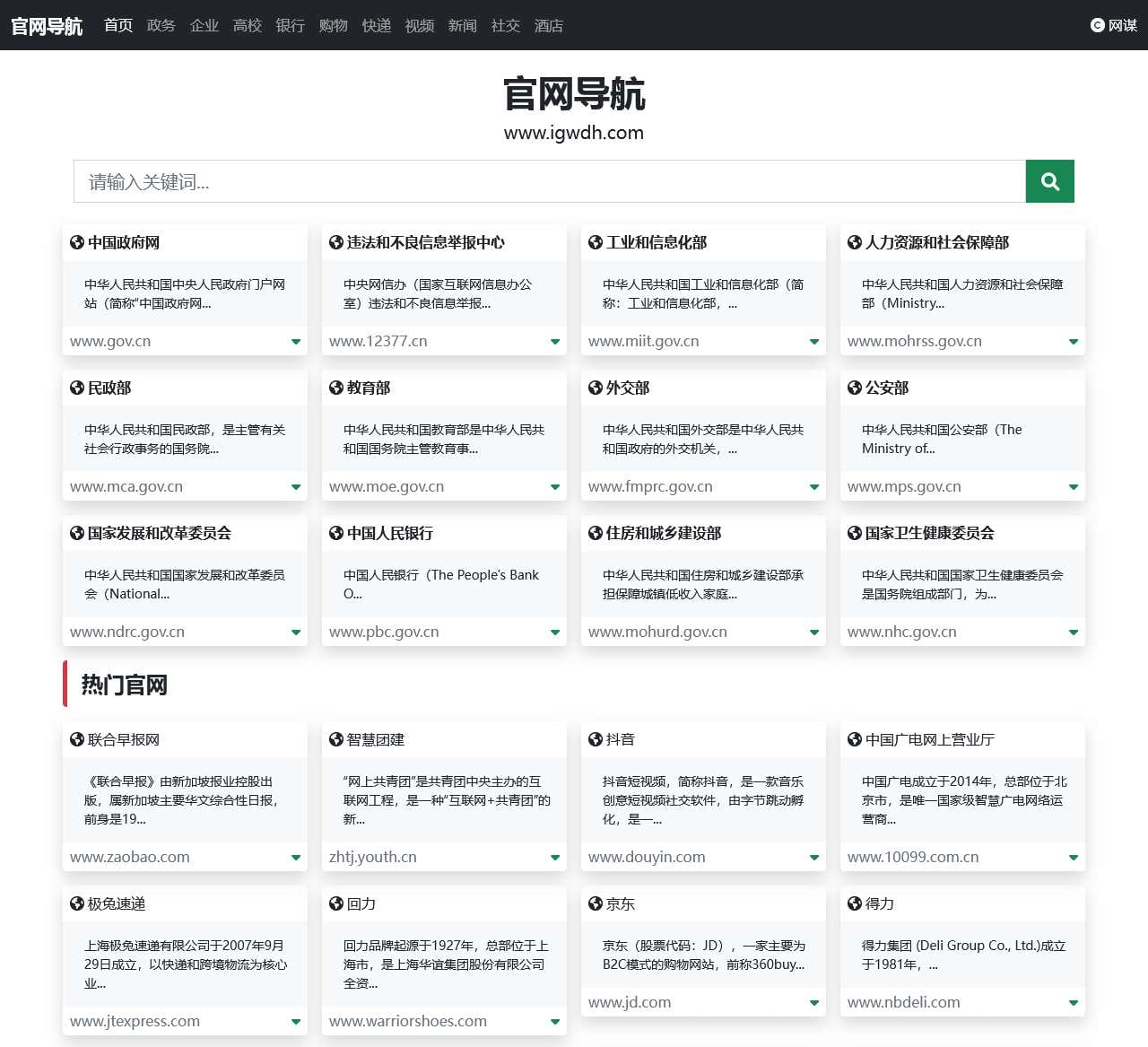Screen dimensions: 1148x1047
Task: Select the 银行 menu item
Action: pyautogui.click(x=290, y=25)
